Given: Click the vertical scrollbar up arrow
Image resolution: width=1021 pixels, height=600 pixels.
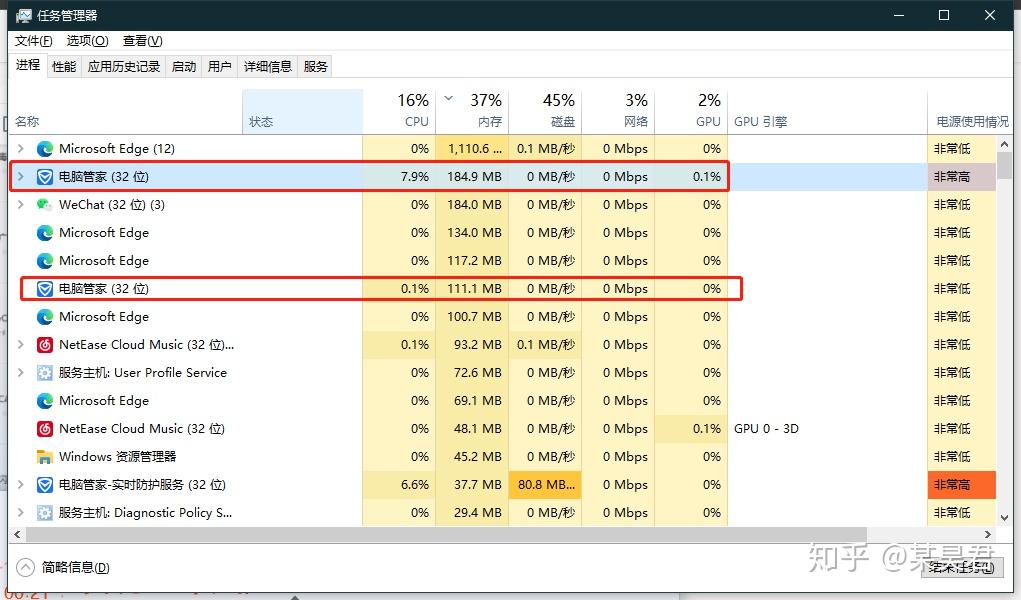Looking at the screenshot, I should point(1004,144).
